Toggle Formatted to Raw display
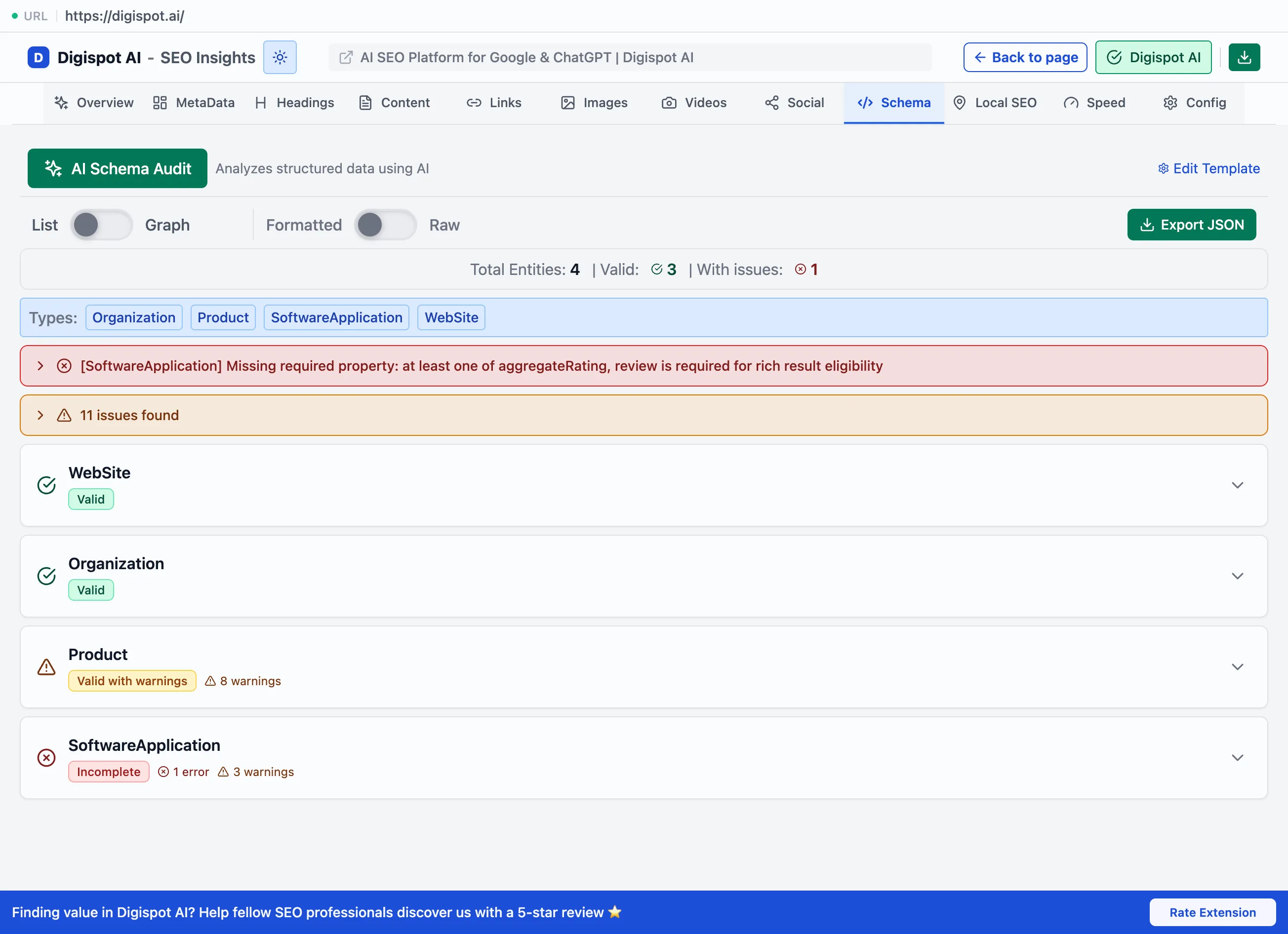 386,225
